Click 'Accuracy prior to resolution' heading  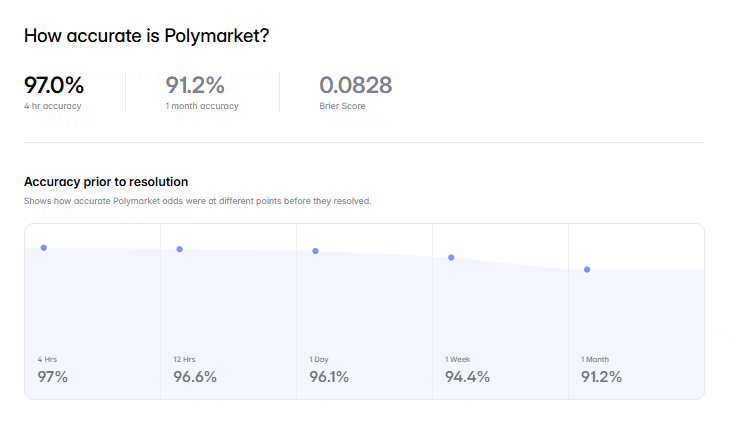(x=106, y=182)
